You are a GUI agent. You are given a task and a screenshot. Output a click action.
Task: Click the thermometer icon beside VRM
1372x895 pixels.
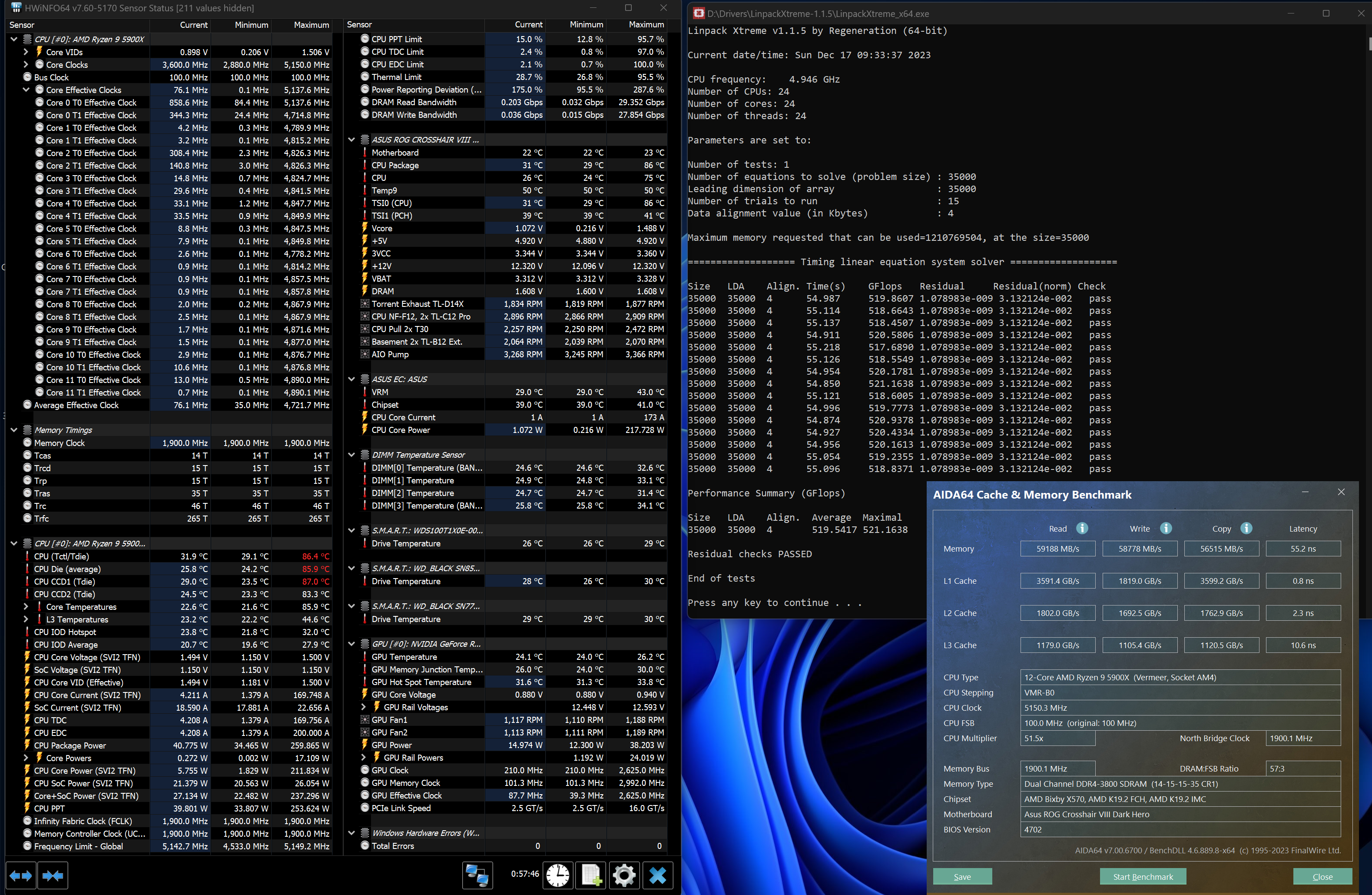[365, 392]
